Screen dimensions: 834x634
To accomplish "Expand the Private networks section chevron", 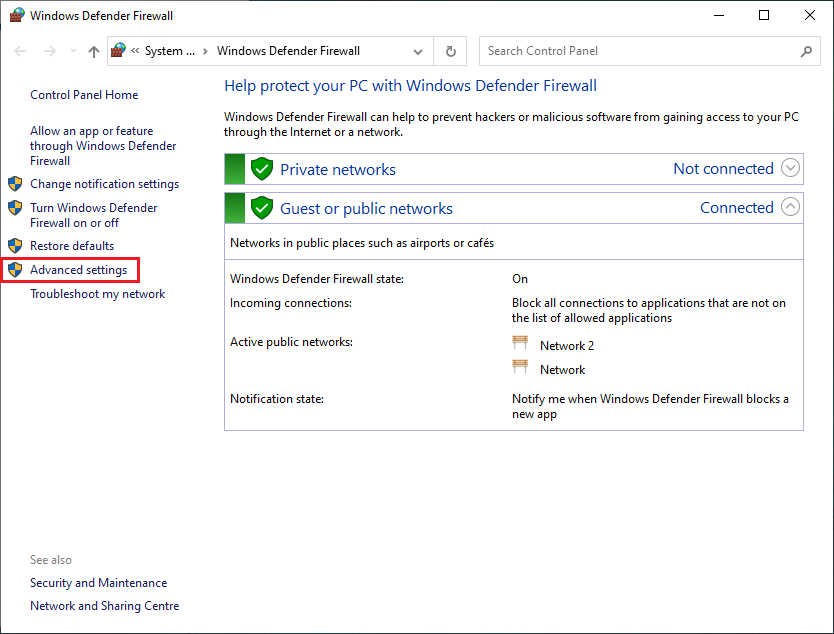I will coord(790,168).
